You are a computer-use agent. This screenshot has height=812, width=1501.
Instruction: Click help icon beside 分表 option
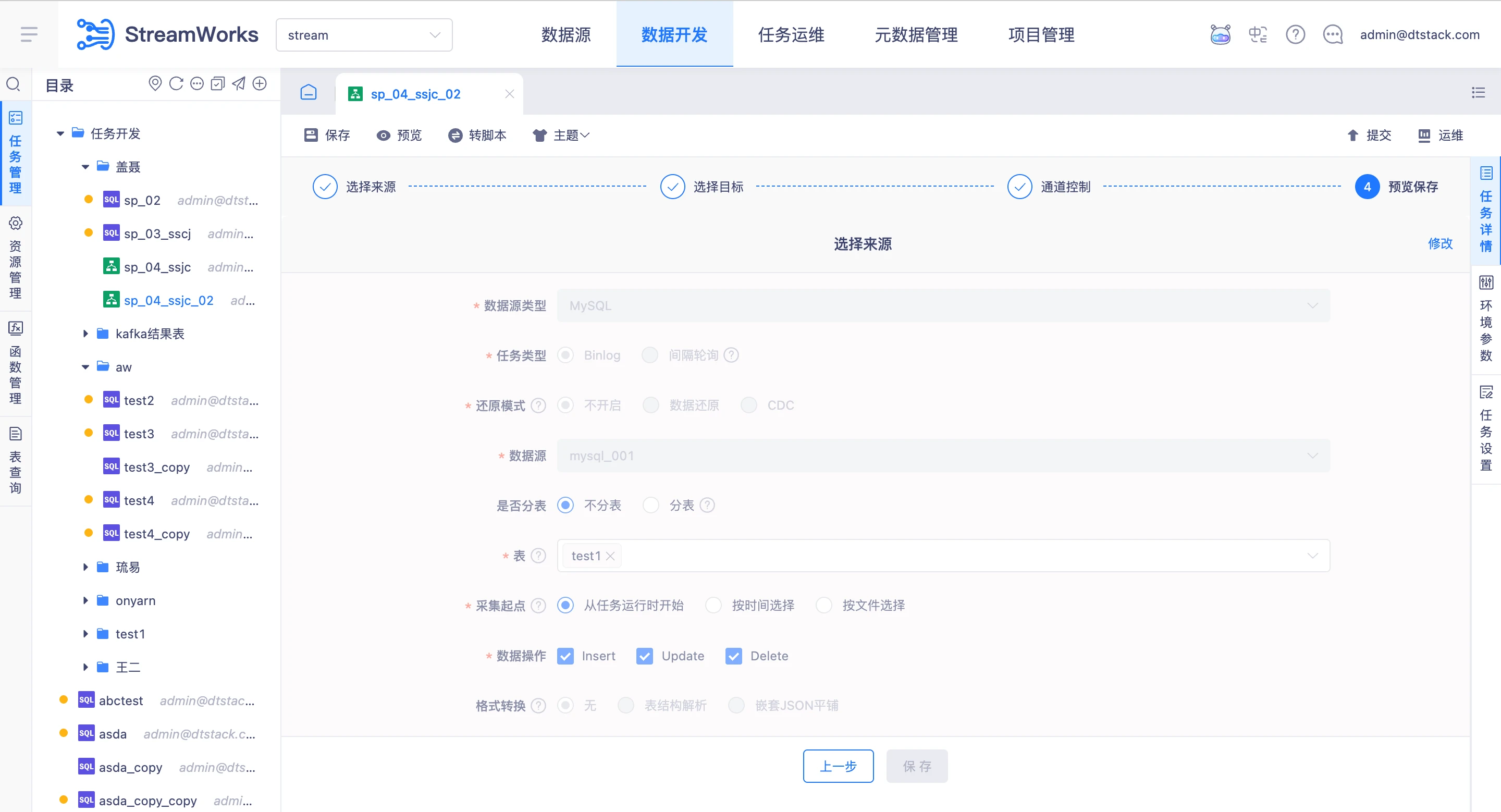click(x=707, y=505)
